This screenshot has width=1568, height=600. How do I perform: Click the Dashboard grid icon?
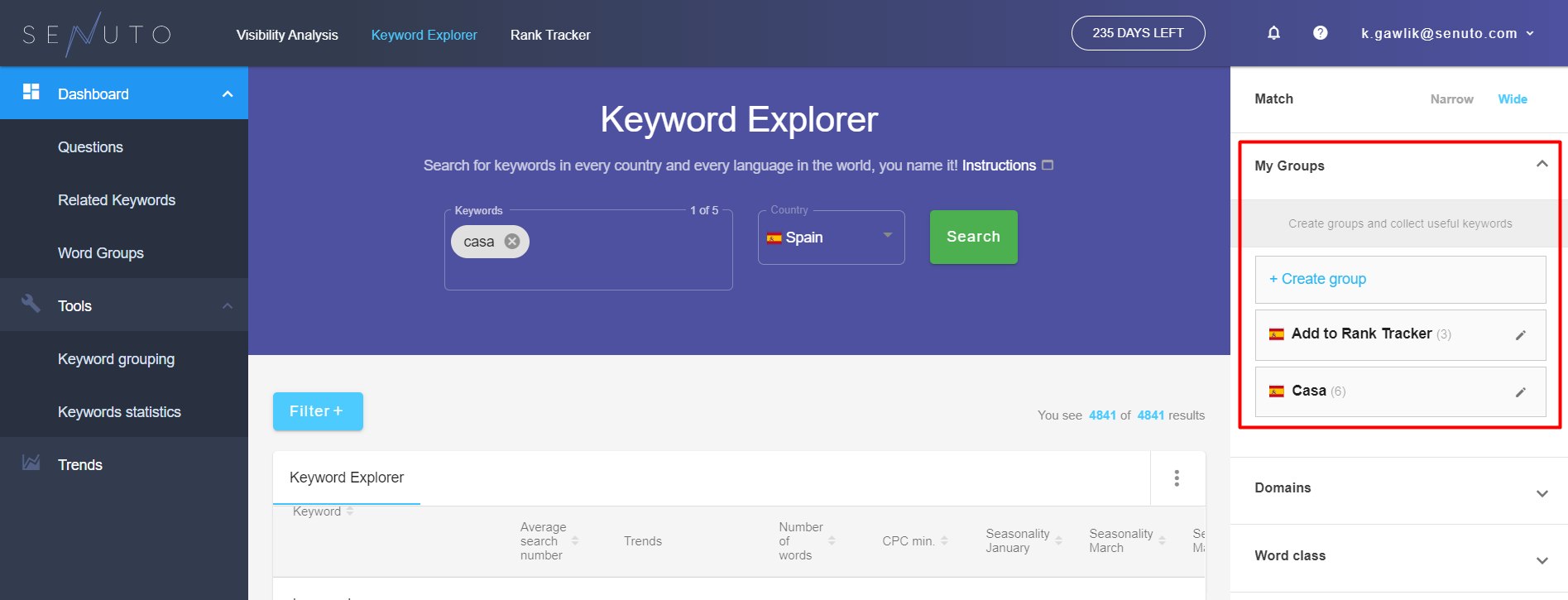coord(31,92)
